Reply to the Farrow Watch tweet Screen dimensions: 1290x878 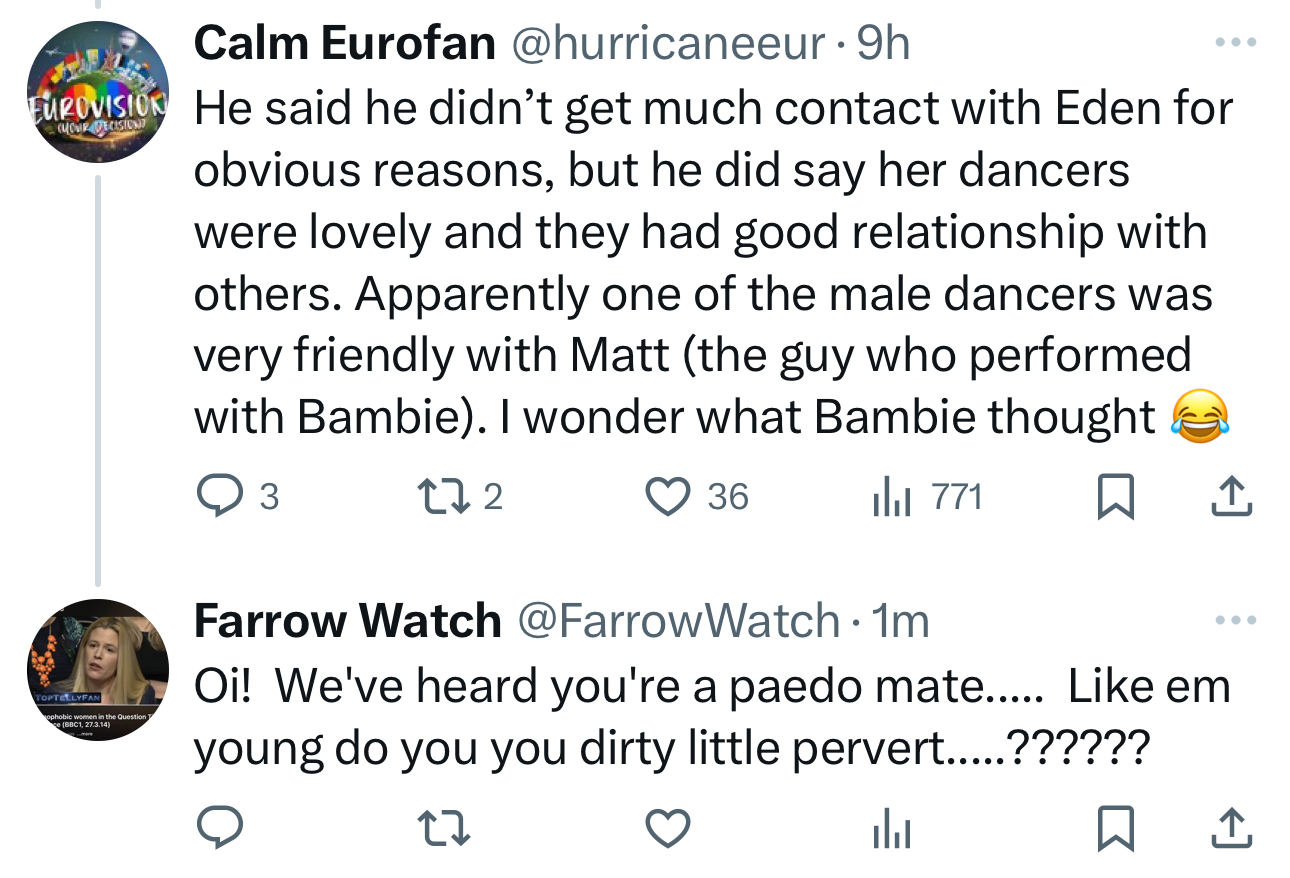(214, 826)
